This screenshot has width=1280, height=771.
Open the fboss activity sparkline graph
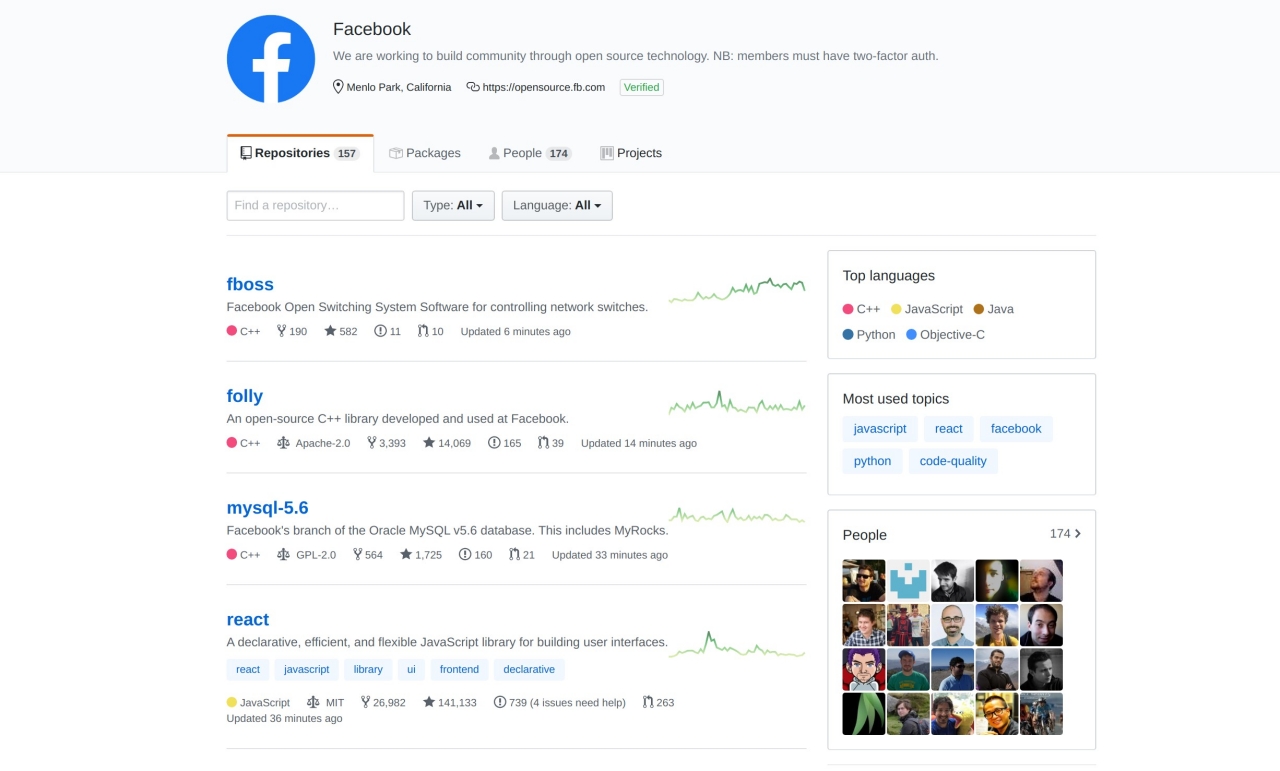(x=737, y=290)
